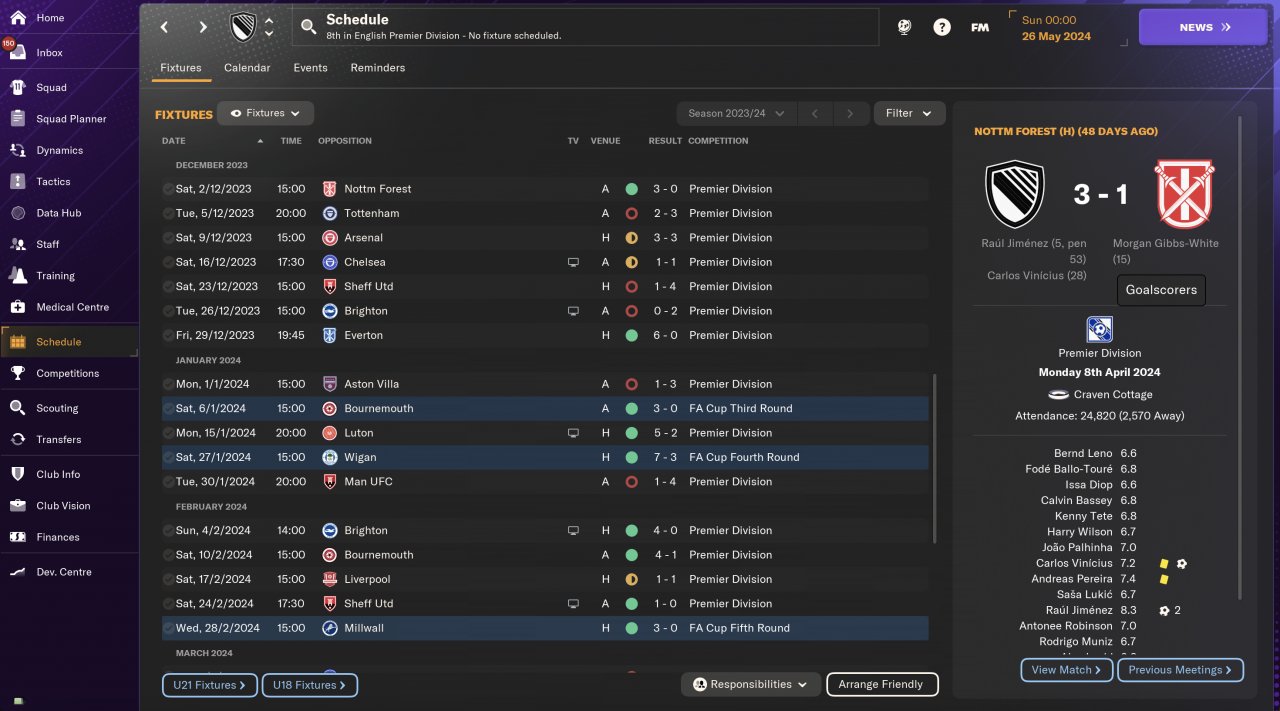Toggle circle beside Millwall 28/2/2024 row

(168, 628)
